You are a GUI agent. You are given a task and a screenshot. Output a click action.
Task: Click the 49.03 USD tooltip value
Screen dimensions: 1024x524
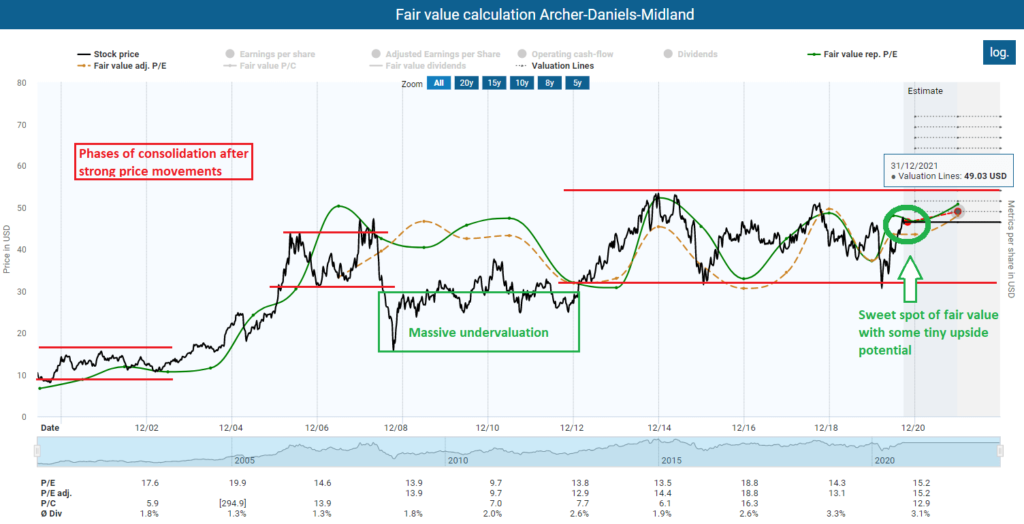coord(984,177)
